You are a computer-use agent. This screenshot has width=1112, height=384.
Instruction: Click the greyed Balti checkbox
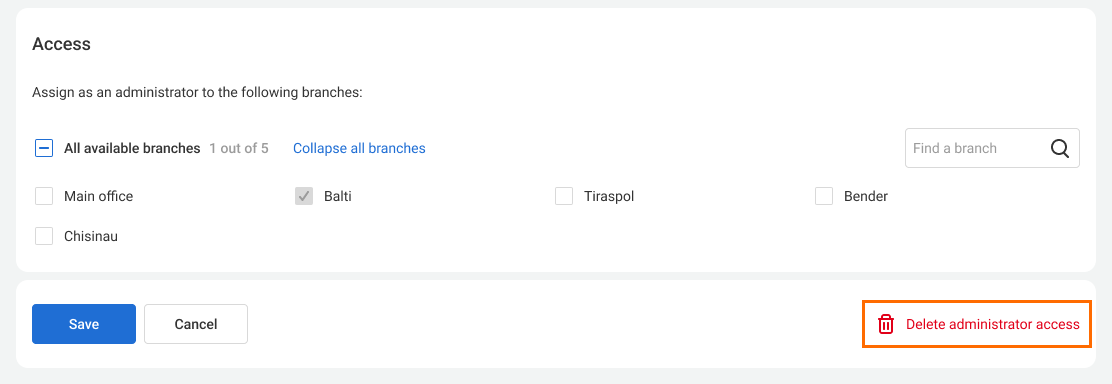pos(304,196)
